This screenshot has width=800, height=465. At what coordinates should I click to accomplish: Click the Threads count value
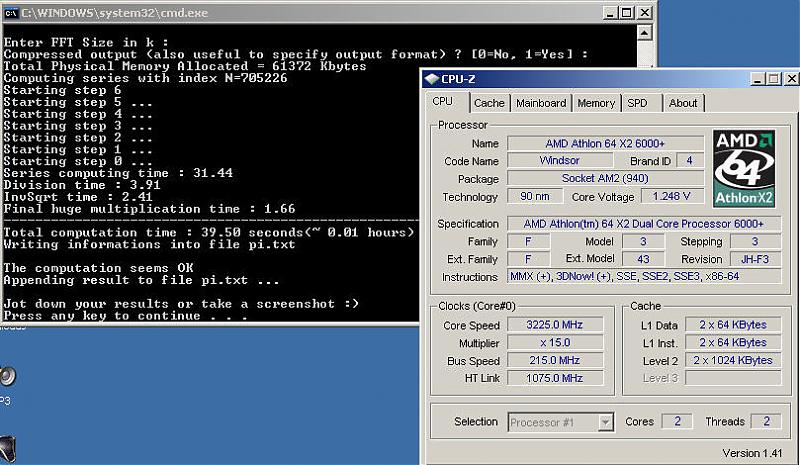[x=766, y=421]
